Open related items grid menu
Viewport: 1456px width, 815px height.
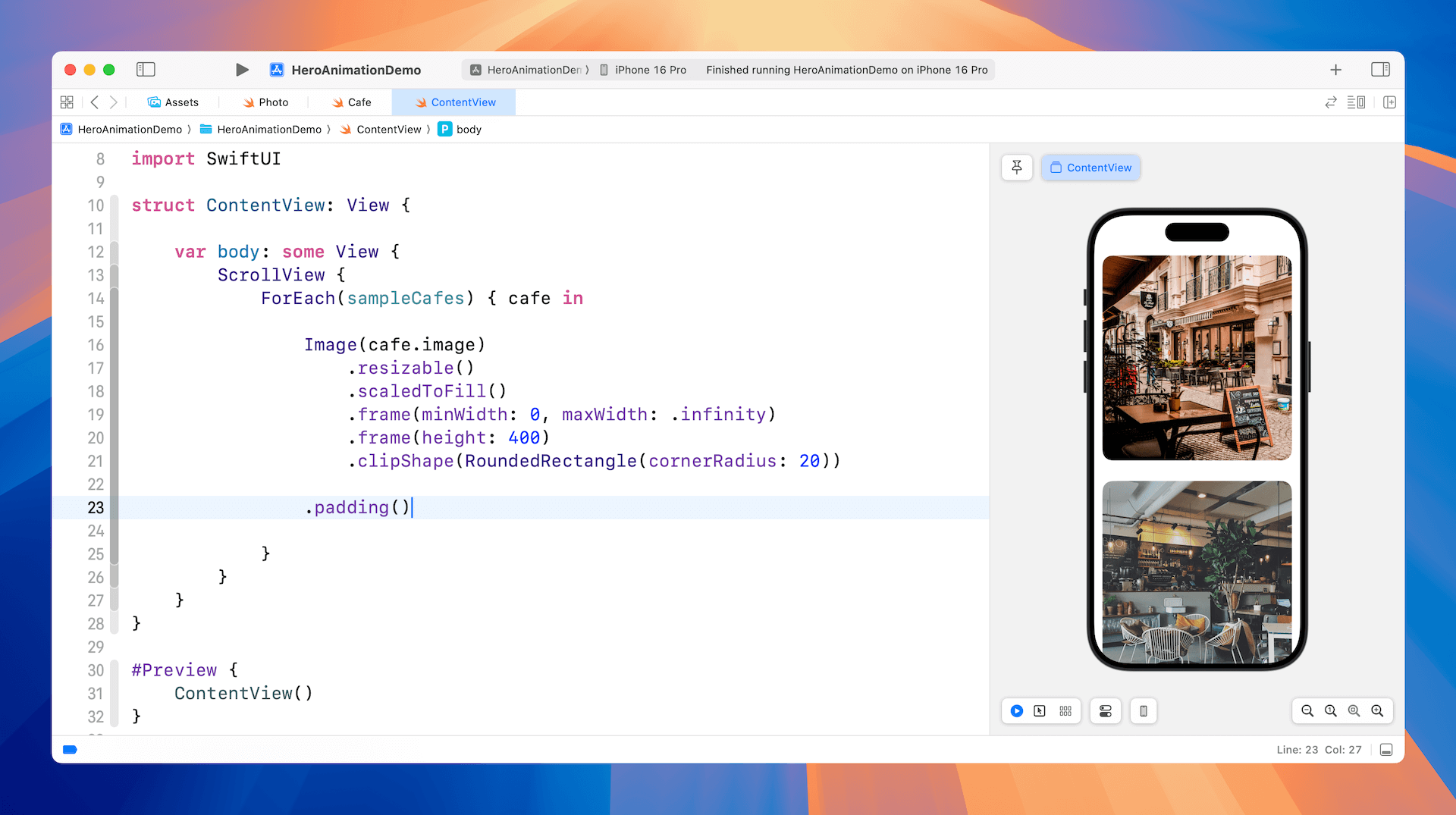pyautogui.click(x=67, y=102)
